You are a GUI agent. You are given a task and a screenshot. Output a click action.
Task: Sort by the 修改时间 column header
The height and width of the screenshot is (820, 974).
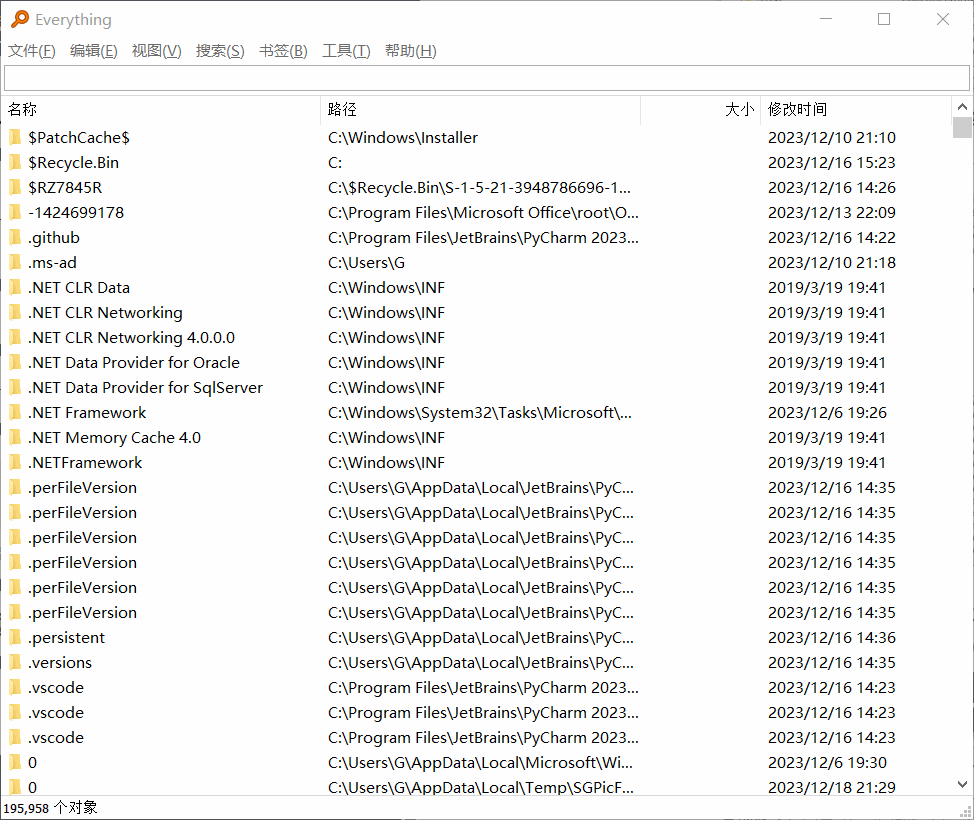point(856,109)
